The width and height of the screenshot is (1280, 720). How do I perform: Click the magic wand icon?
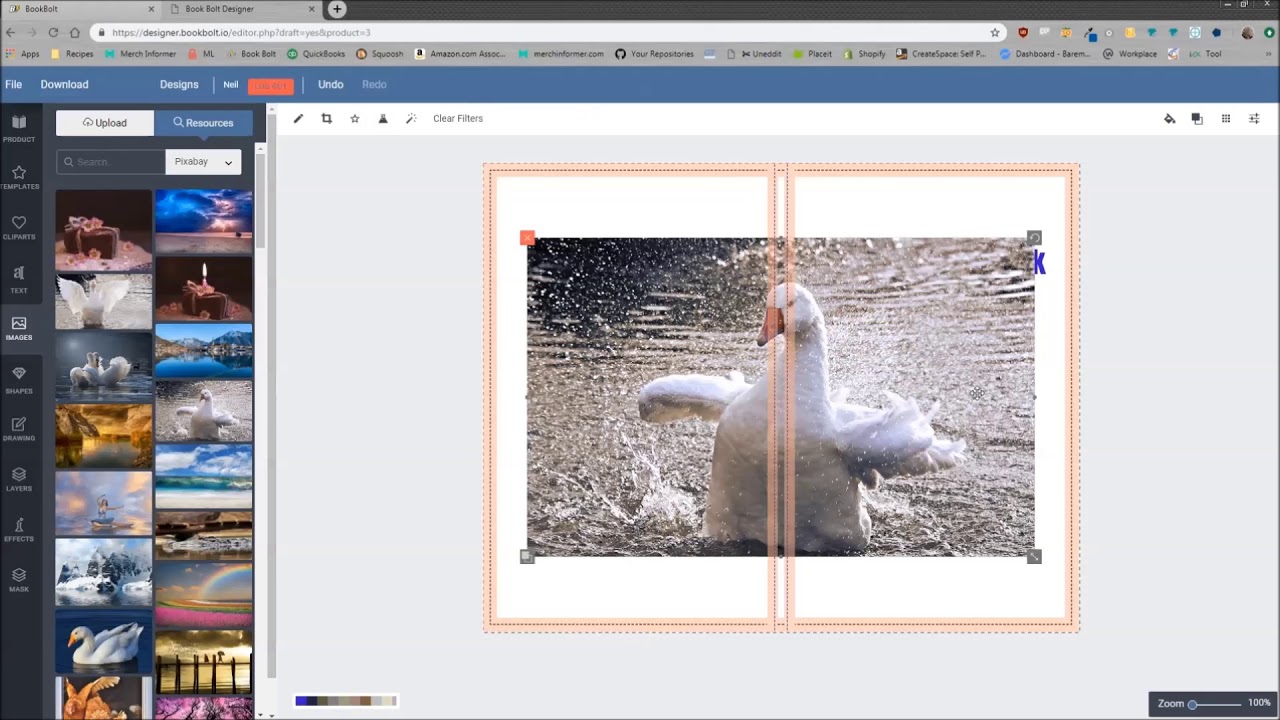click(411, 118)
